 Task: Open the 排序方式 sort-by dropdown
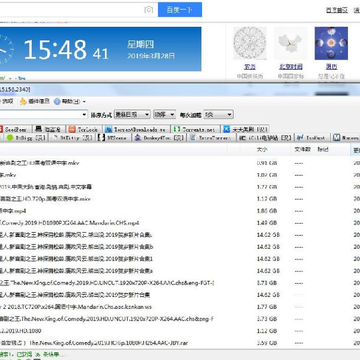click(x=132, y=115)
